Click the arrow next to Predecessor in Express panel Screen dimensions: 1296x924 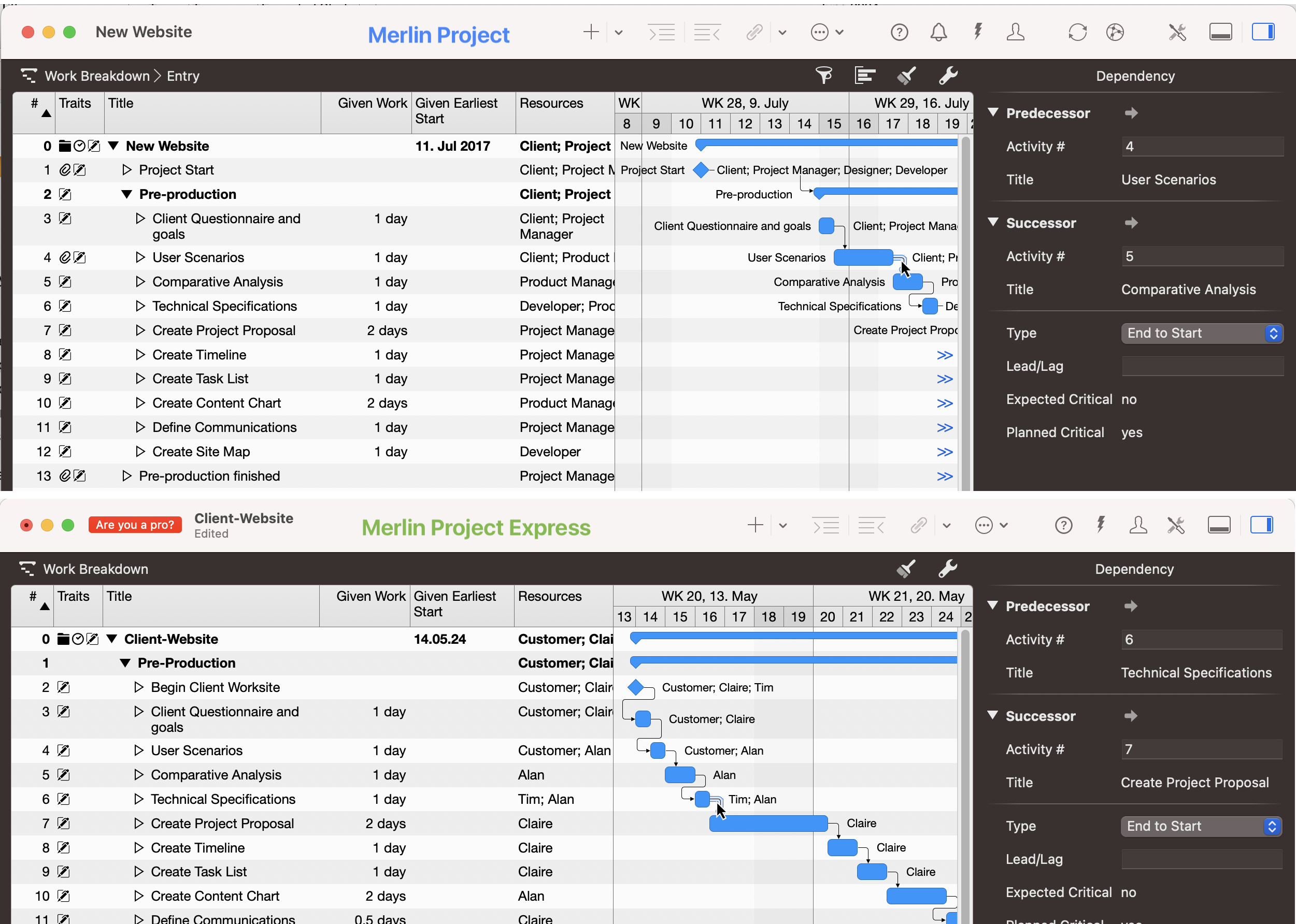pos(1131,606)
